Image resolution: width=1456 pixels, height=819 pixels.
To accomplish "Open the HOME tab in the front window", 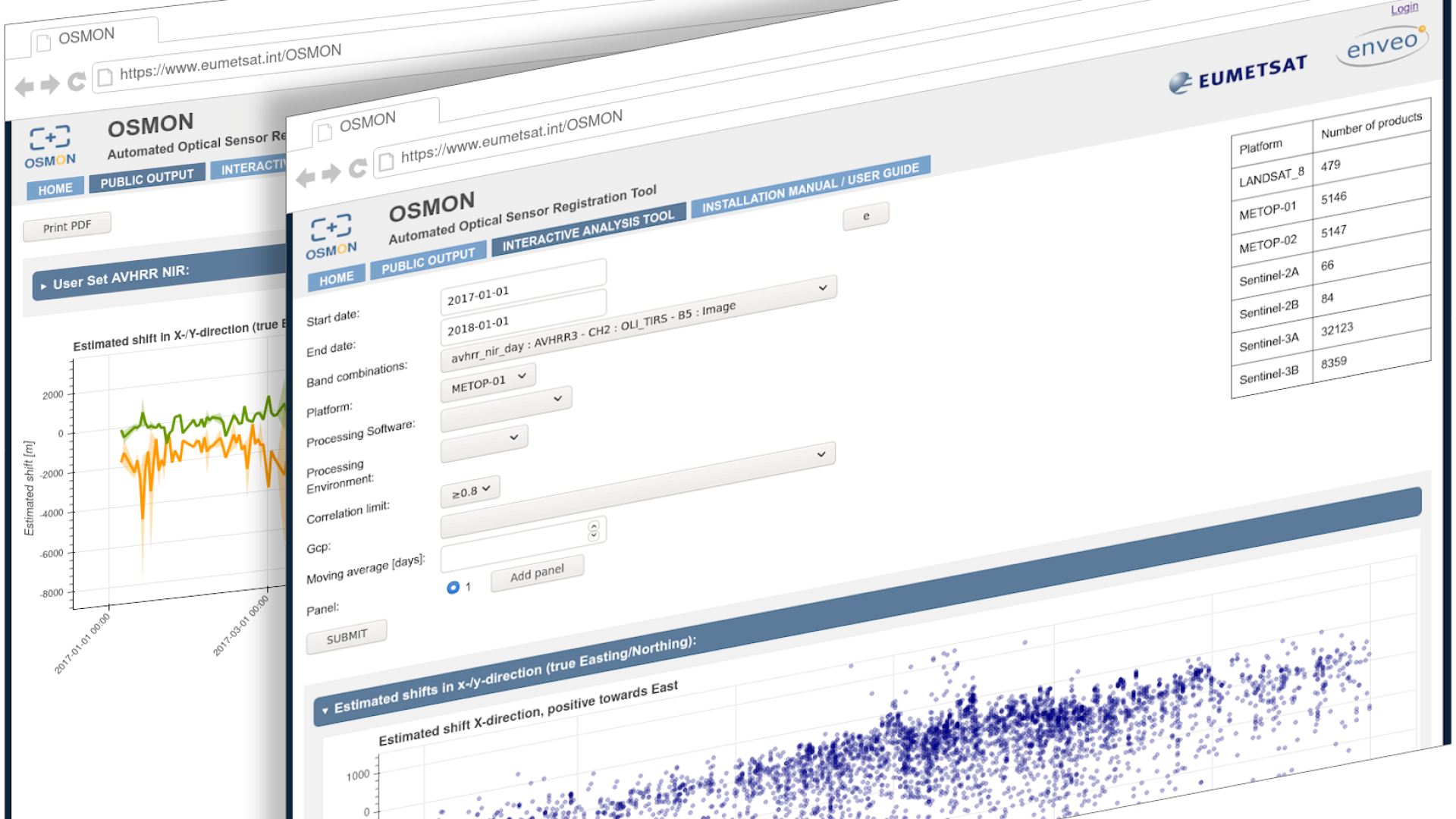I will [337, 278].
